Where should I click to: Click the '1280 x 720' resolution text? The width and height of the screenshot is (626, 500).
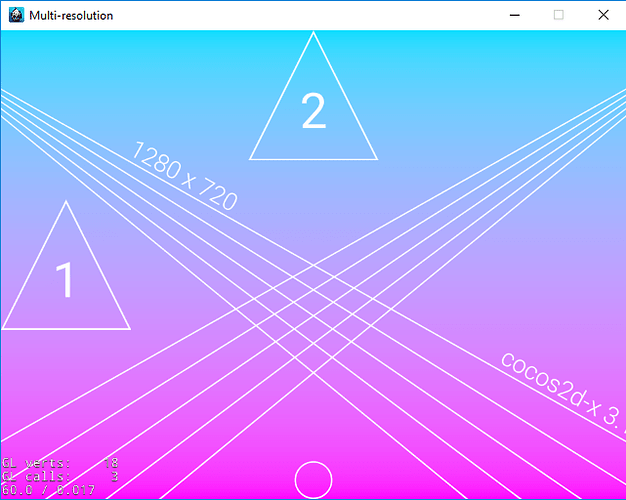pos(185,176)
